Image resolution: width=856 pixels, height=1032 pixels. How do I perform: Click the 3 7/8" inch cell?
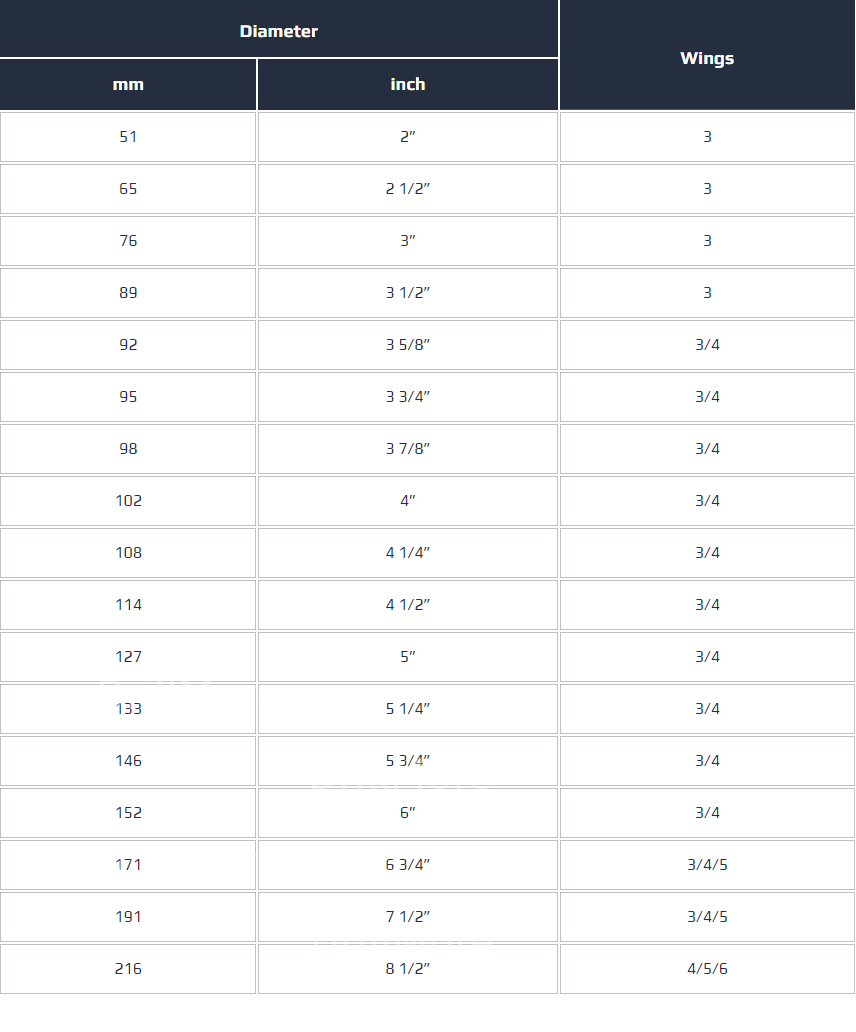pyautogui.click(x=408, y=449)
